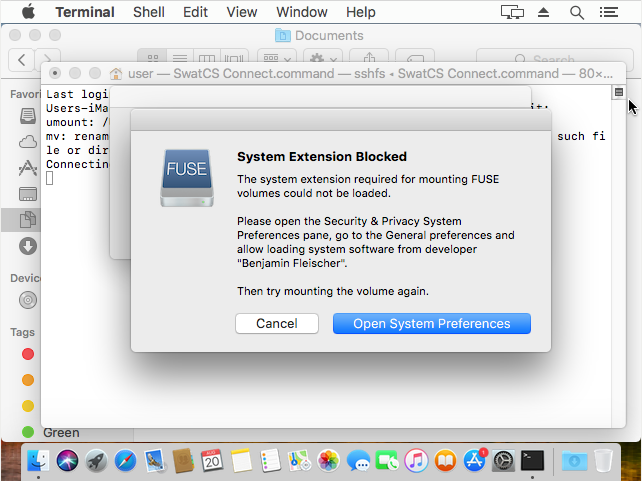Expand the Finder action gear dropdown
642x481 pixels.
[x=327, y=60]
